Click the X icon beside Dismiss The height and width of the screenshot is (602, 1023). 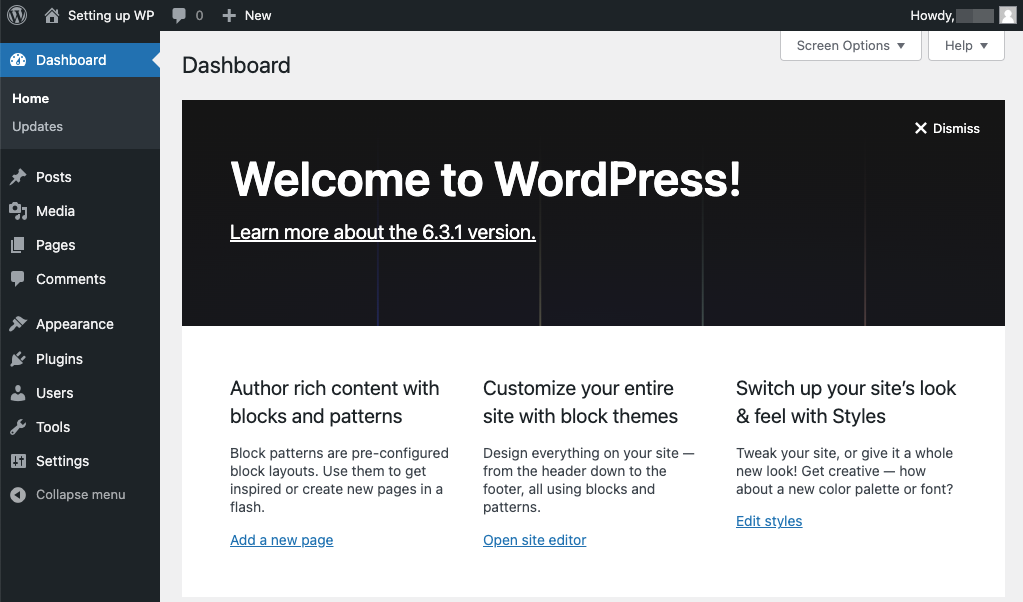[921, 128]
